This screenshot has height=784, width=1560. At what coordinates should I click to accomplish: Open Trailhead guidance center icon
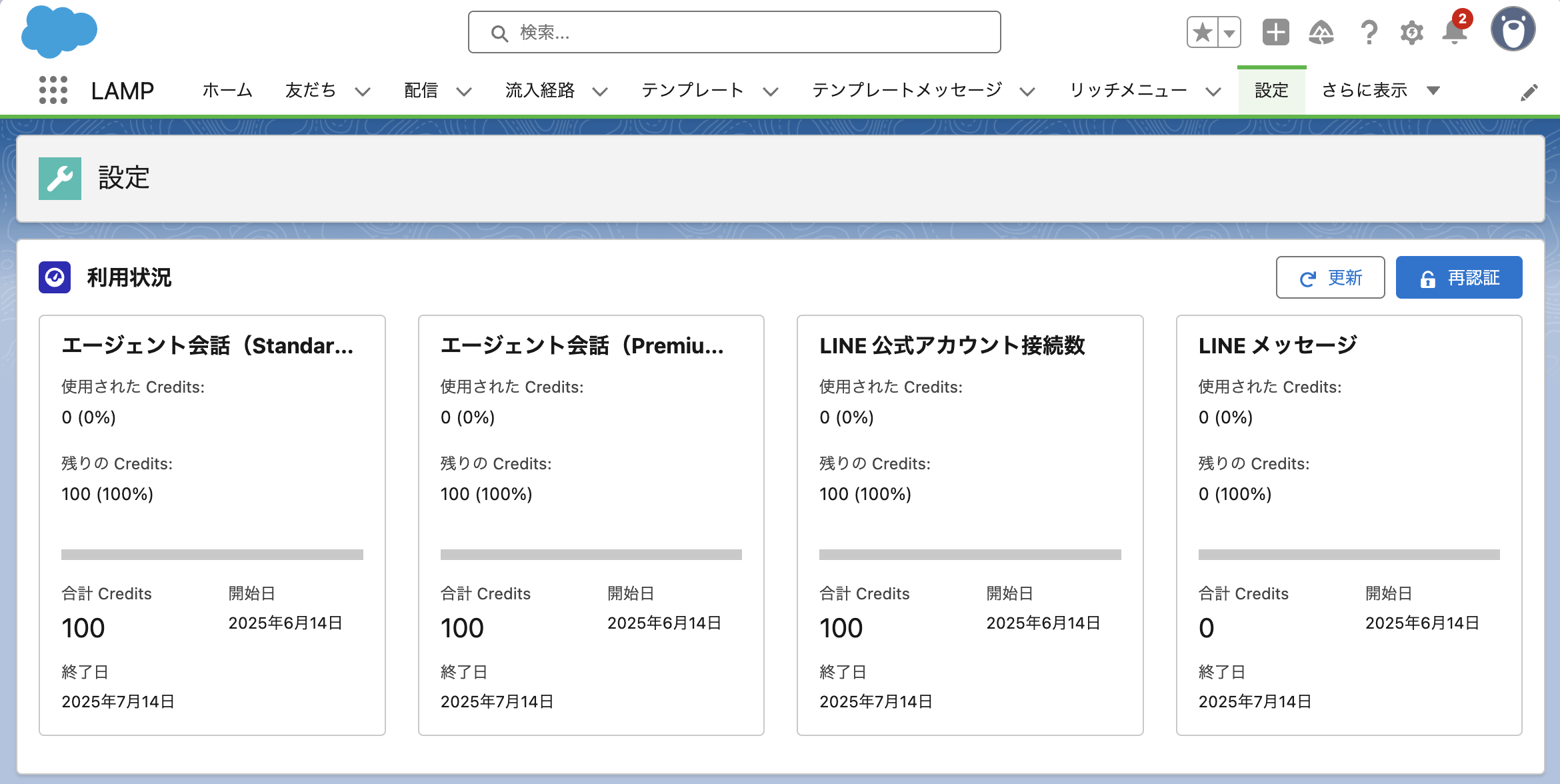click(1321, 32)
